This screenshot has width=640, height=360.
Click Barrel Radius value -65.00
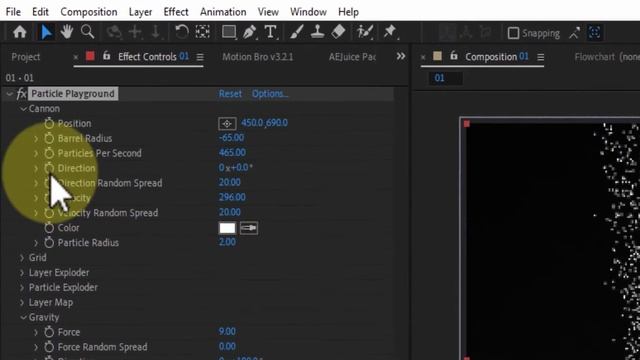pos(231,138)
